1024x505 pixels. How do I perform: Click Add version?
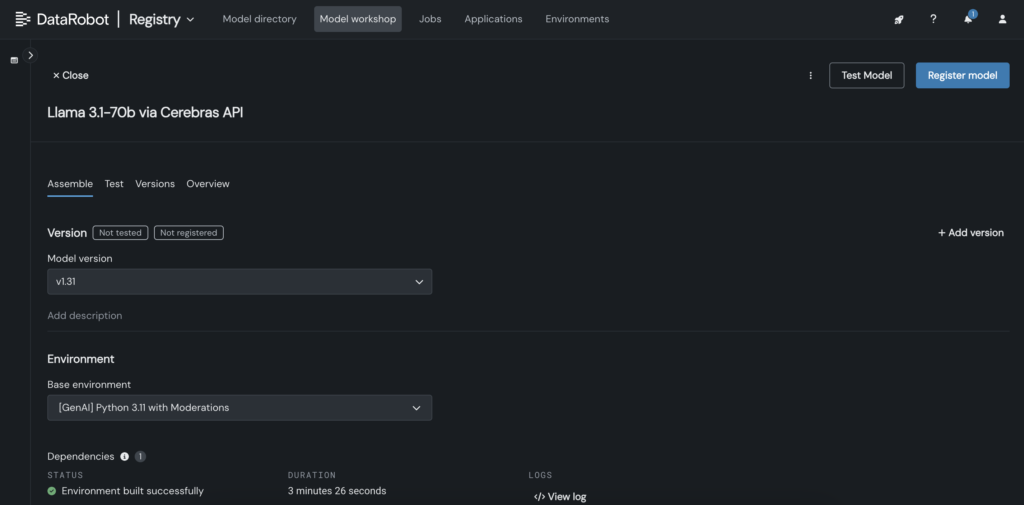pyautogui.click(x=971, y=233)
